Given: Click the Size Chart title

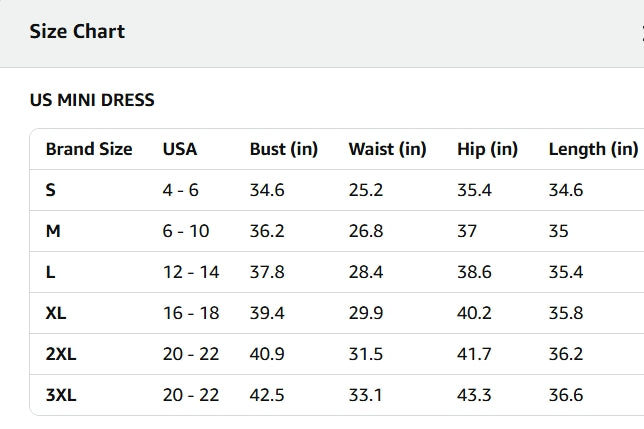Looking at the screenshot, I should coord(77,32).
